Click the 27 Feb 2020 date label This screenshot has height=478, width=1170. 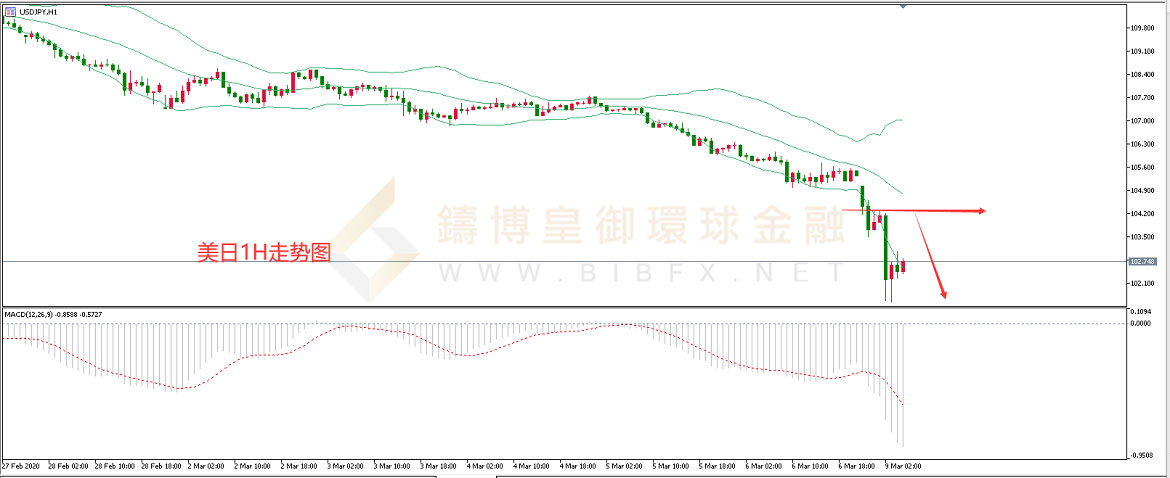pyautogui.click(x=20, y=466)
